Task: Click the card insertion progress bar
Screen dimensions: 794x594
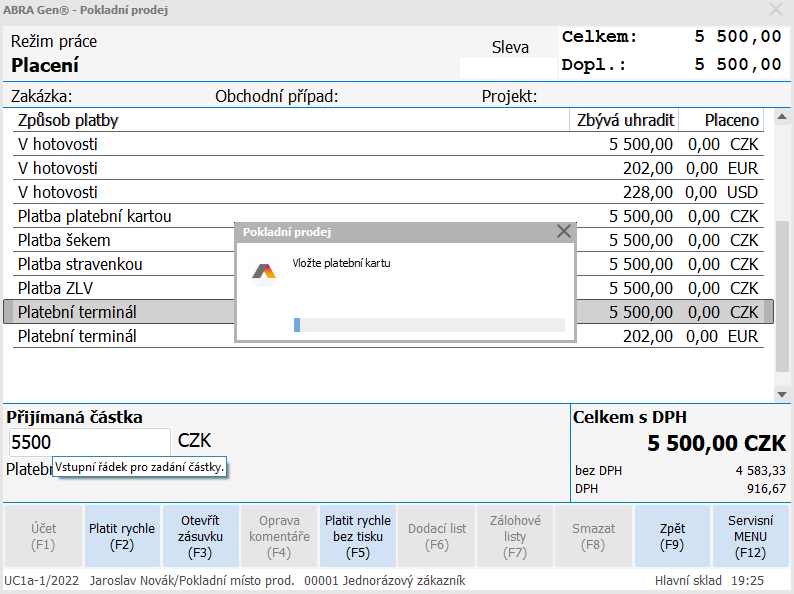Action: [429, 324]
